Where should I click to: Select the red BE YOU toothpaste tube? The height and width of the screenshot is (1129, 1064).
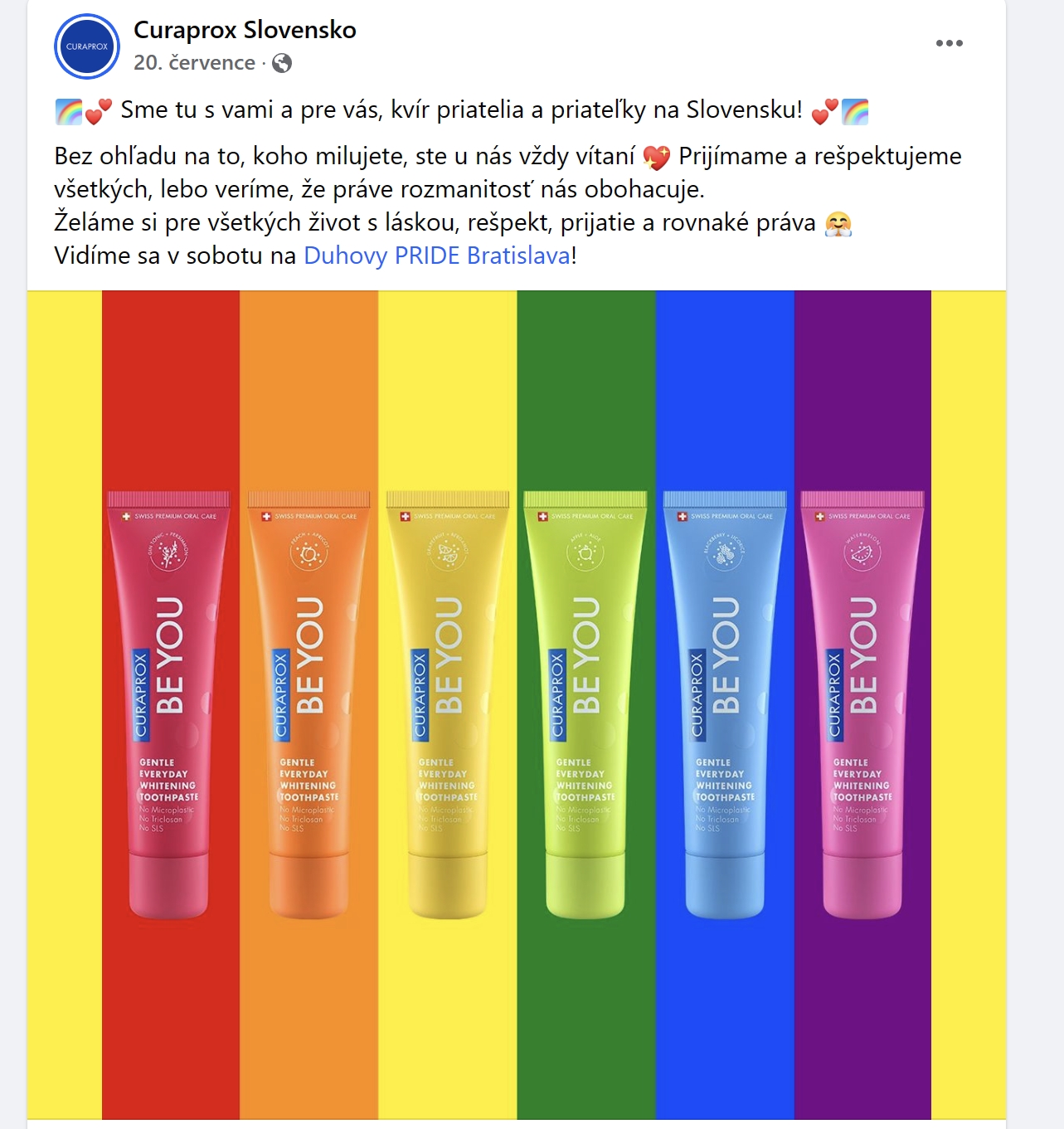tap(168, 704)
